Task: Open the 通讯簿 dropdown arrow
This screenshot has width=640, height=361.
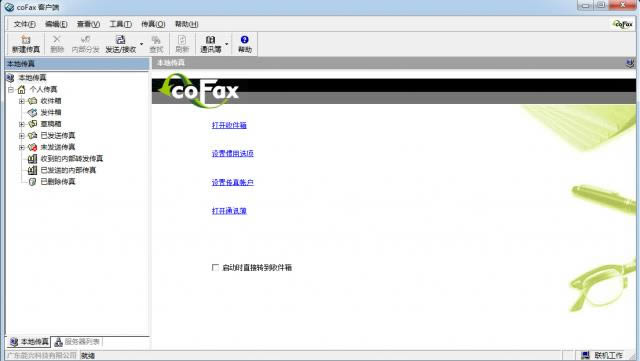Action: pos(227,44)
